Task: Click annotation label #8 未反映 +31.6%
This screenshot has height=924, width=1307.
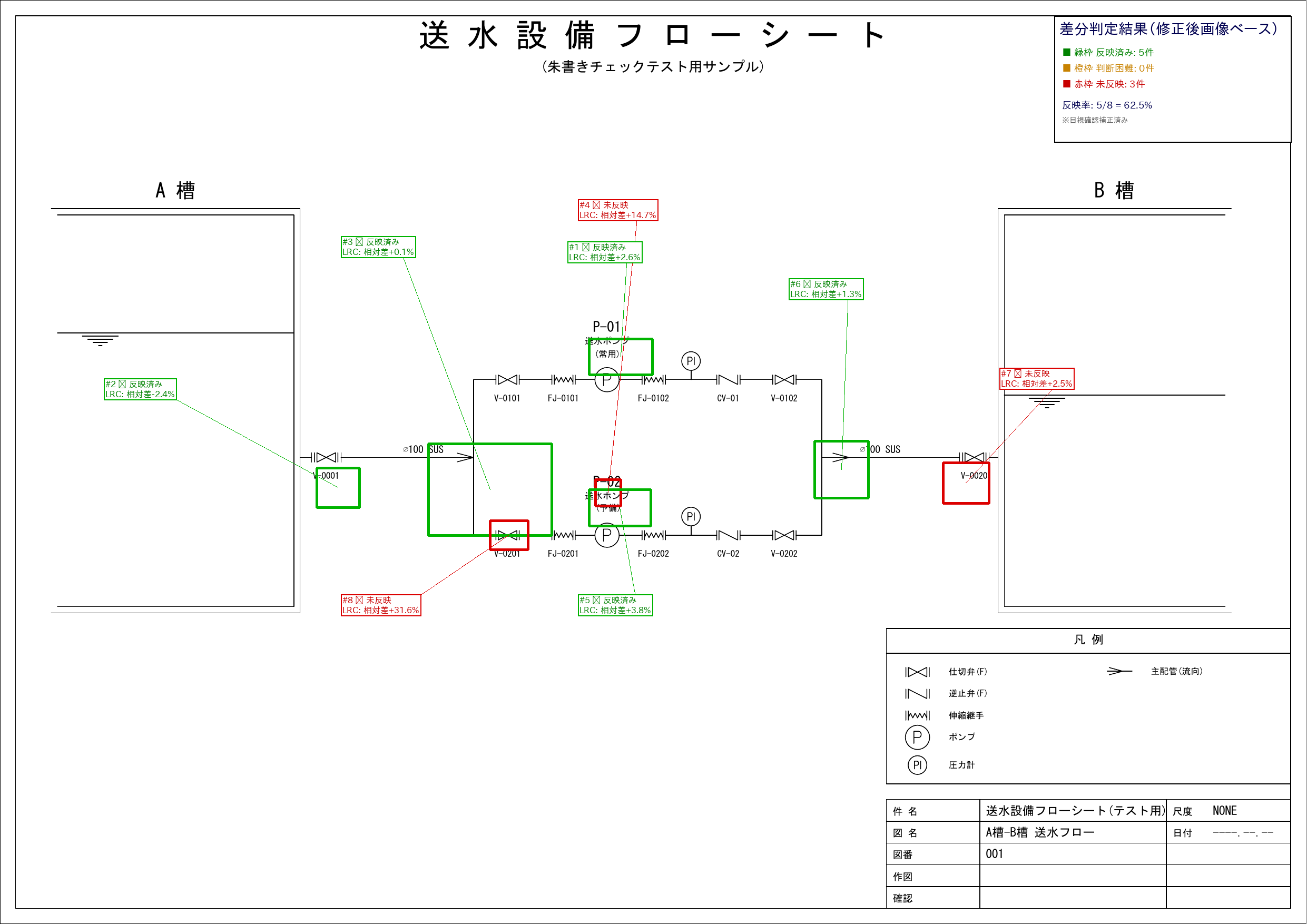Action: pos(381,605)
